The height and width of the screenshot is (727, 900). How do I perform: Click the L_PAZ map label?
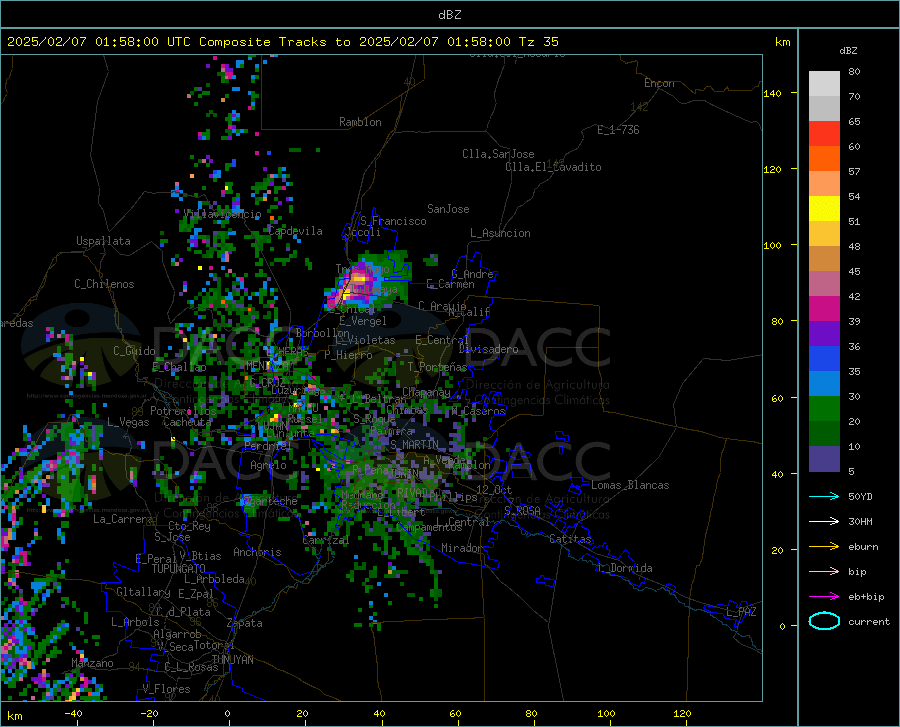(x=741, y=612)
